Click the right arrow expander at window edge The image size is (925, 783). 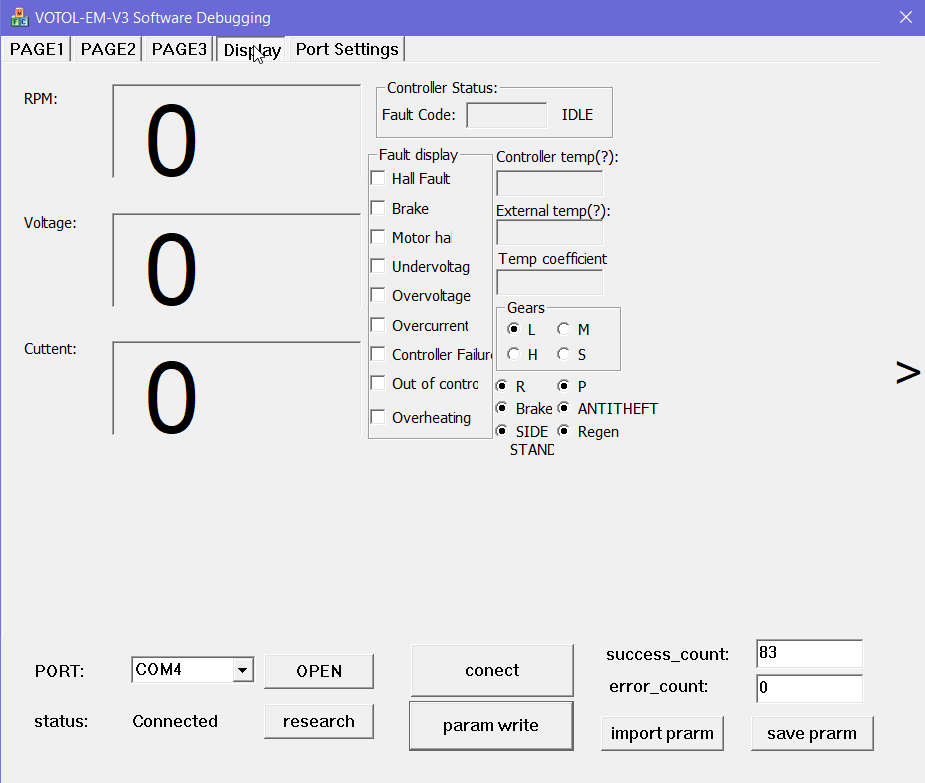[x=907, y=372]
